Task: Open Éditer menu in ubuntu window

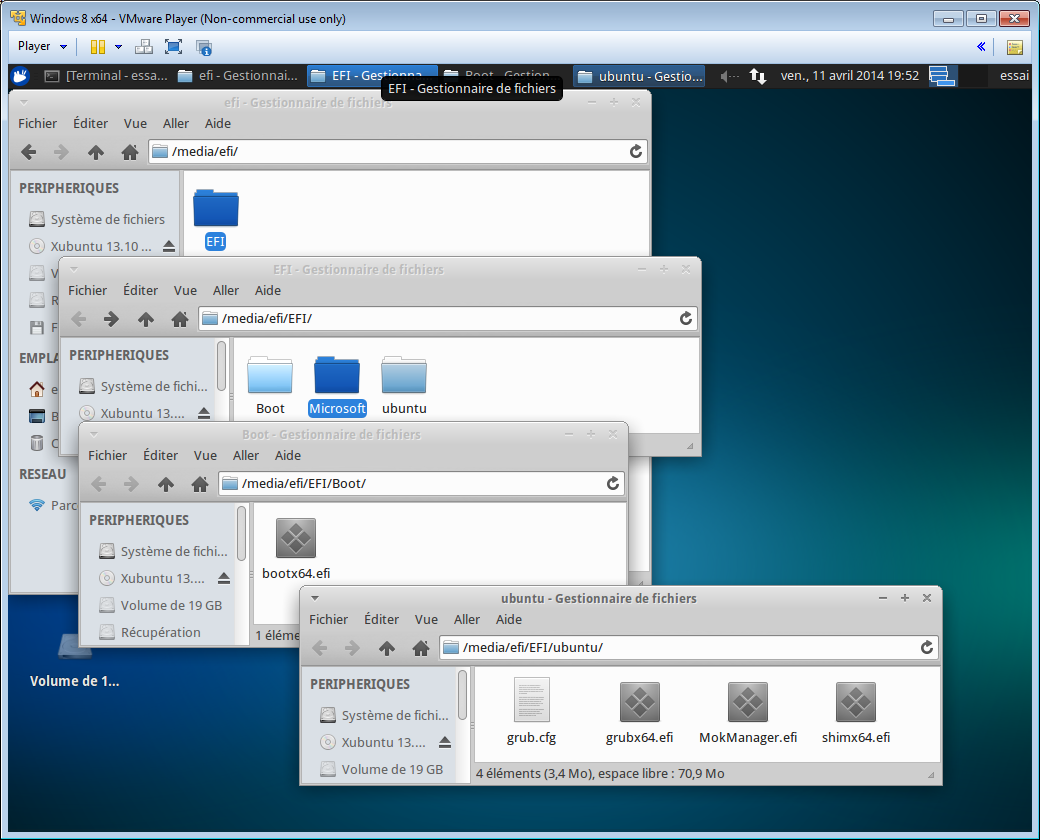Action: [x=381, y=620]
